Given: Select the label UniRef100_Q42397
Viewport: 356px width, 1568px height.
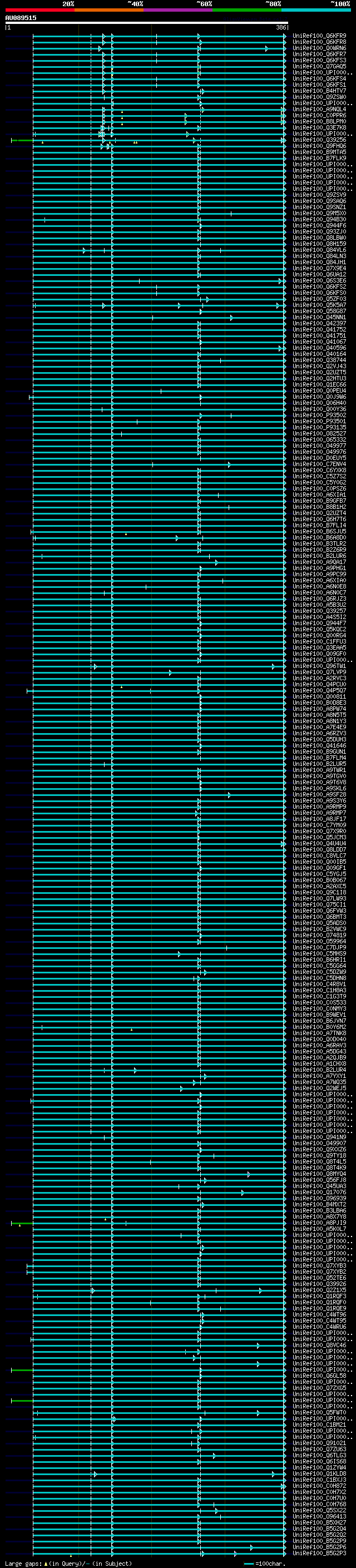Looking at the screenshot, I should click(319, 323).
